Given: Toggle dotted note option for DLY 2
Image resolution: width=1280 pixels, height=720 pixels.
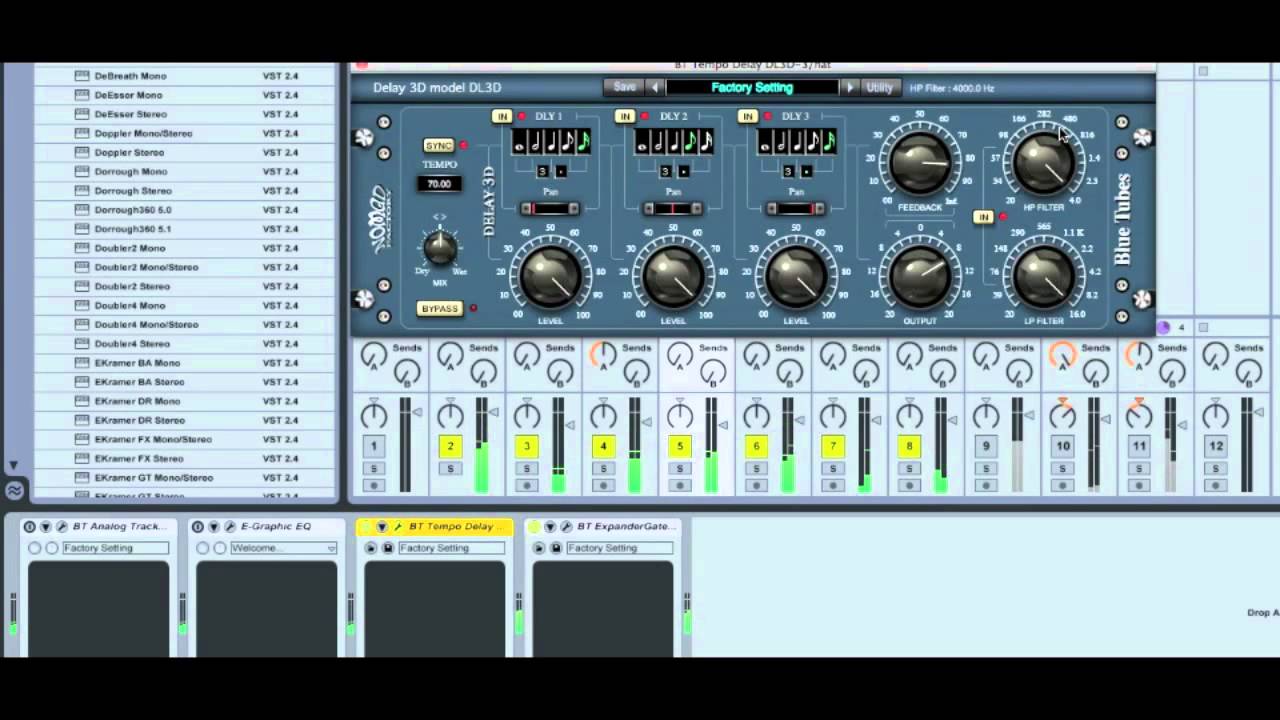Looking at the screenshot, I should pos(683,172).
